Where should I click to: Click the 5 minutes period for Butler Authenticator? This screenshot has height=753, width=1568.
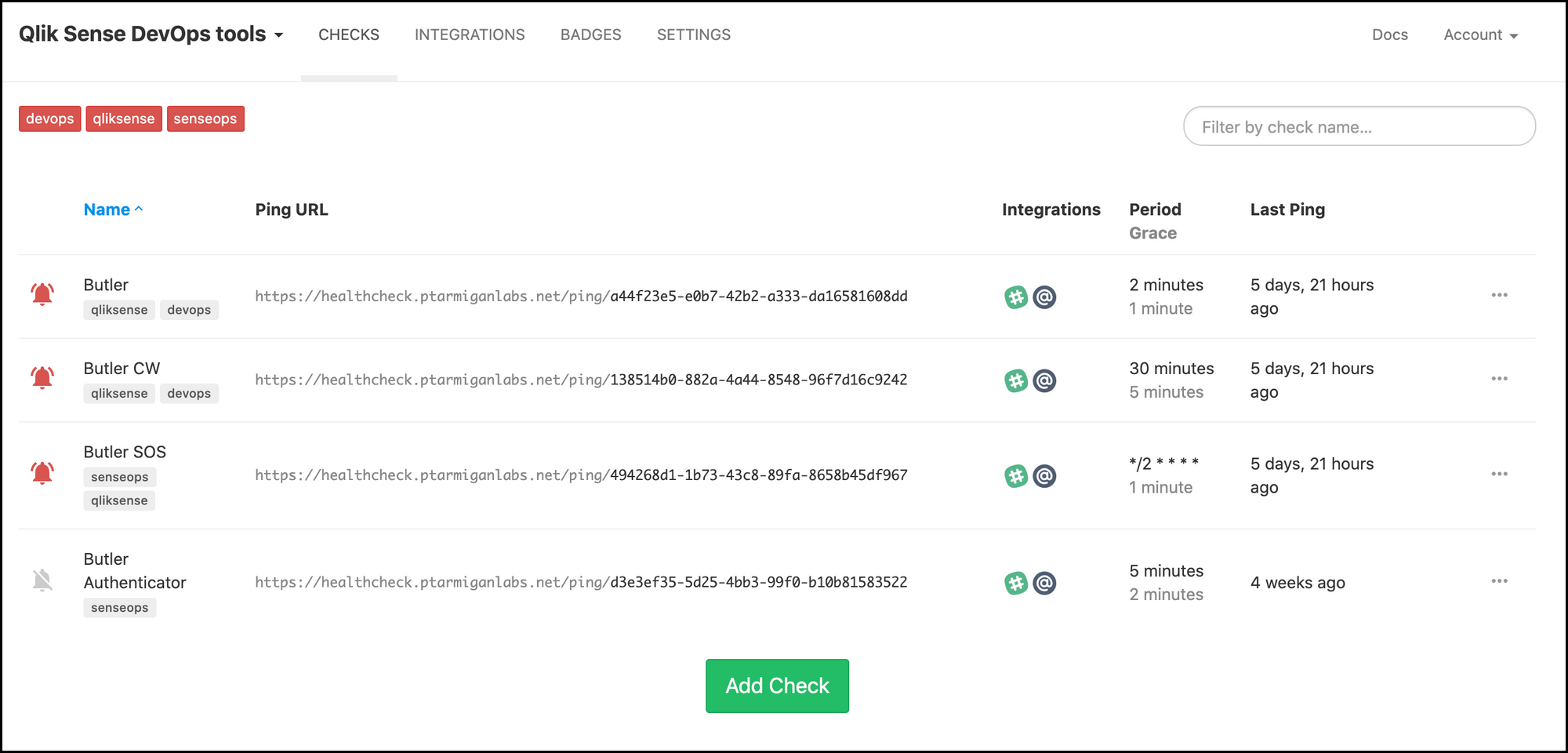(1166, 571)
